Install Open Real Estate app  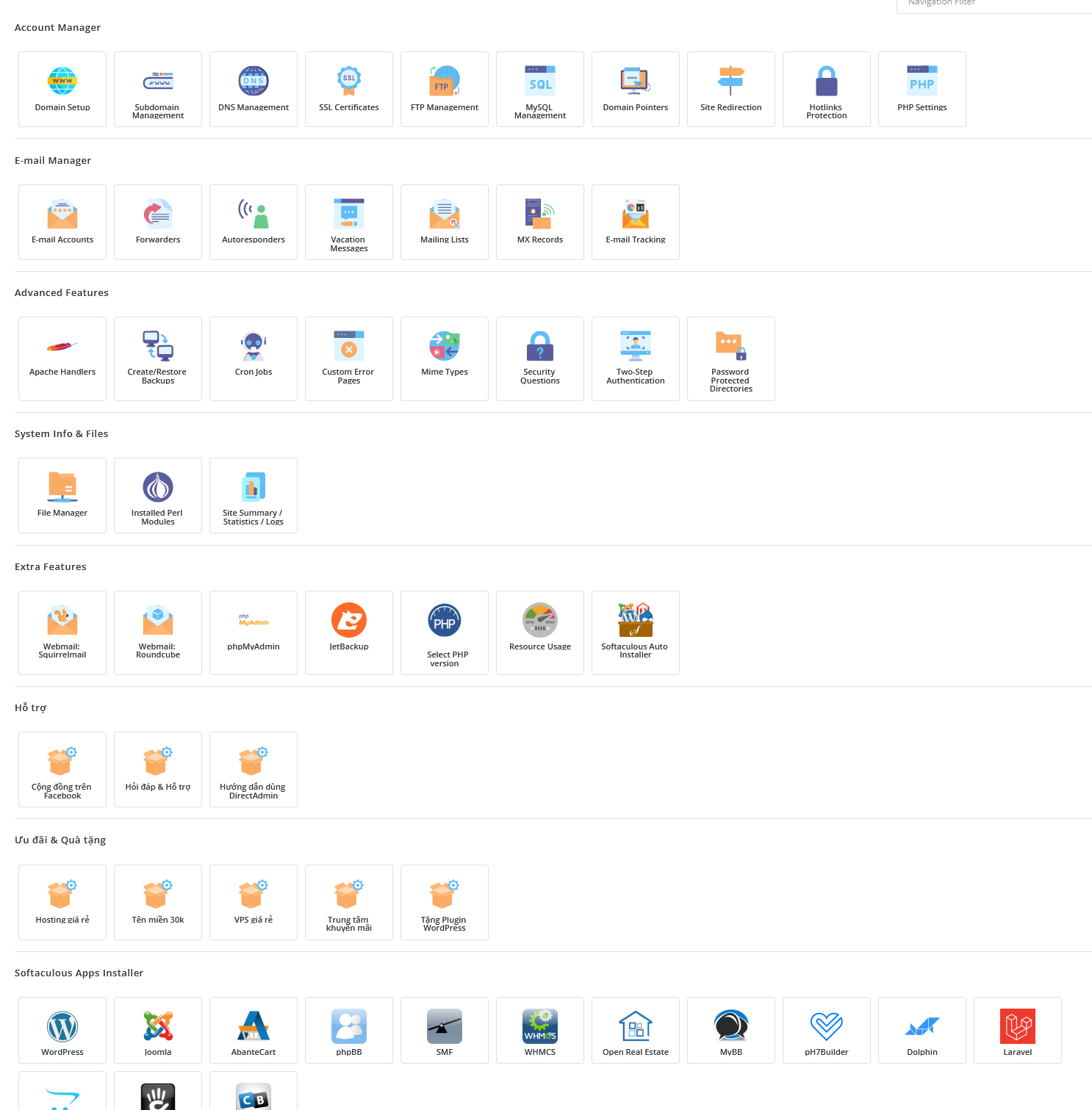(x=636, y=1030)
